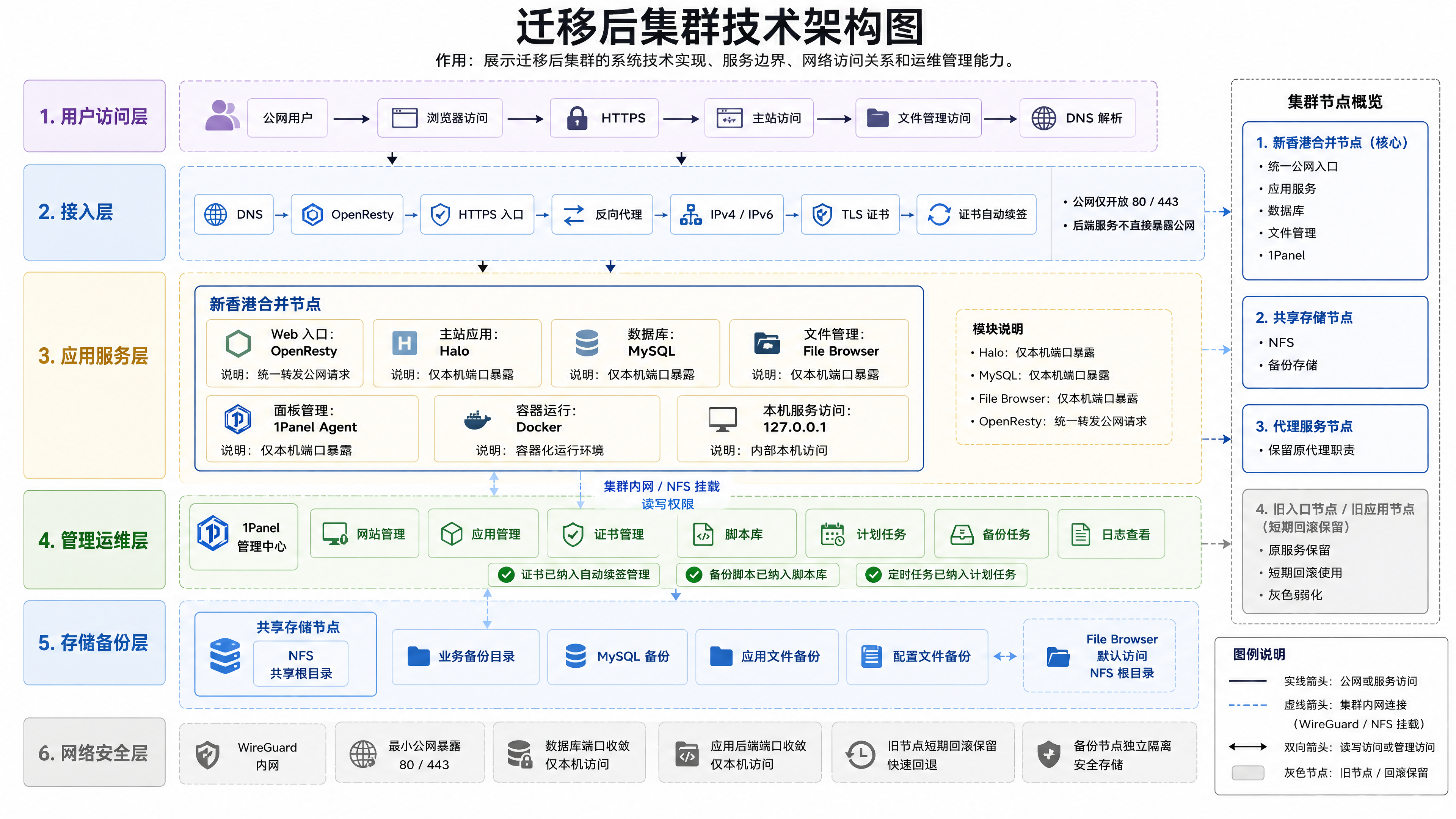The image size is (1456, 819).
Task: Click the 备份节点独立隔离 shield icon
Action: pyautogui.click(x=1048, y=755)
